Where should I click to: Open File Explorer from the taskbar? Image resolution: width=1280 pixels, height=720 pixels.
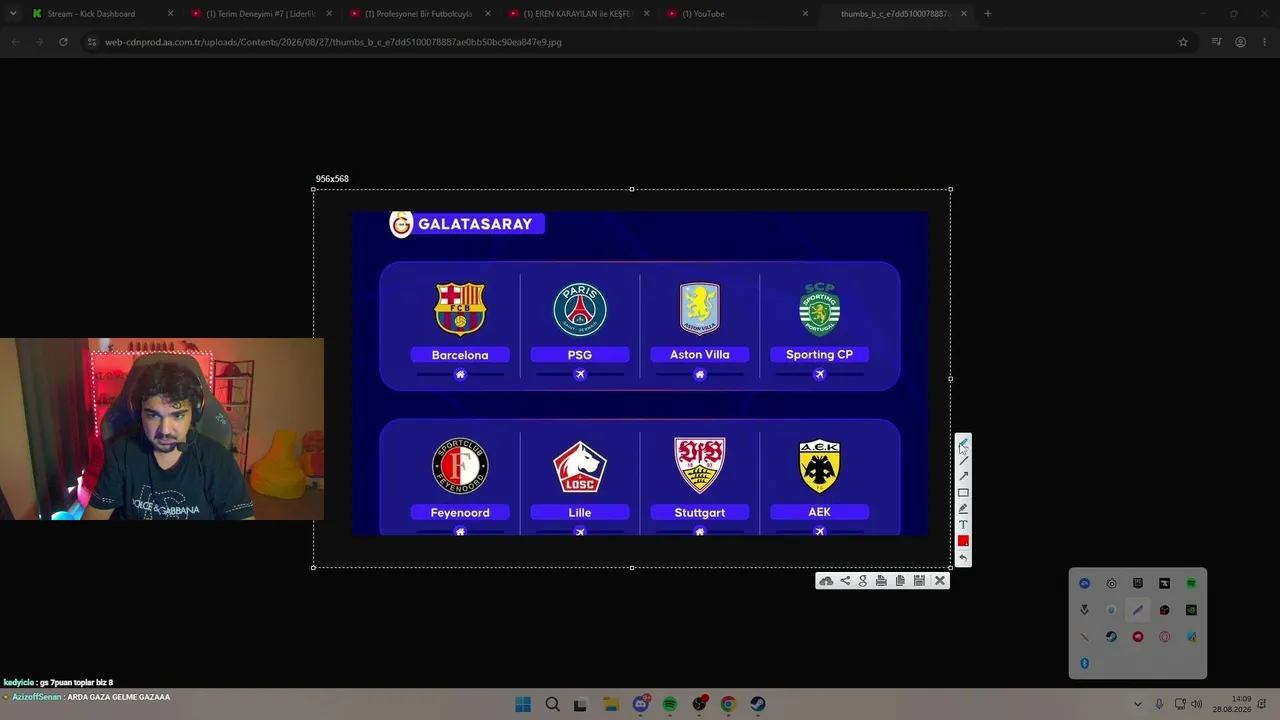(x=611, y=704)
